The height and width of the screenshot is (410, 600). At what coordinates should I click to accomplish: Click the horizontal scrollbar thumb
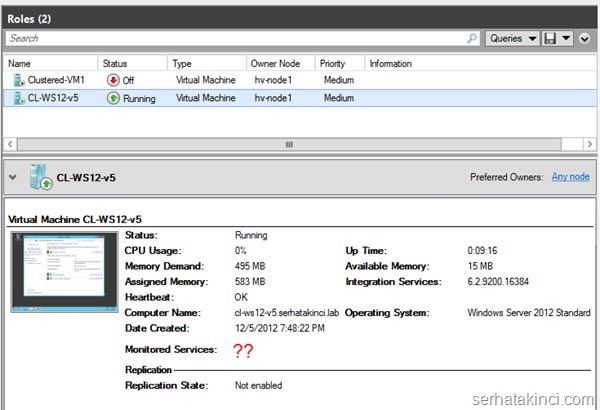pos(289,144)
